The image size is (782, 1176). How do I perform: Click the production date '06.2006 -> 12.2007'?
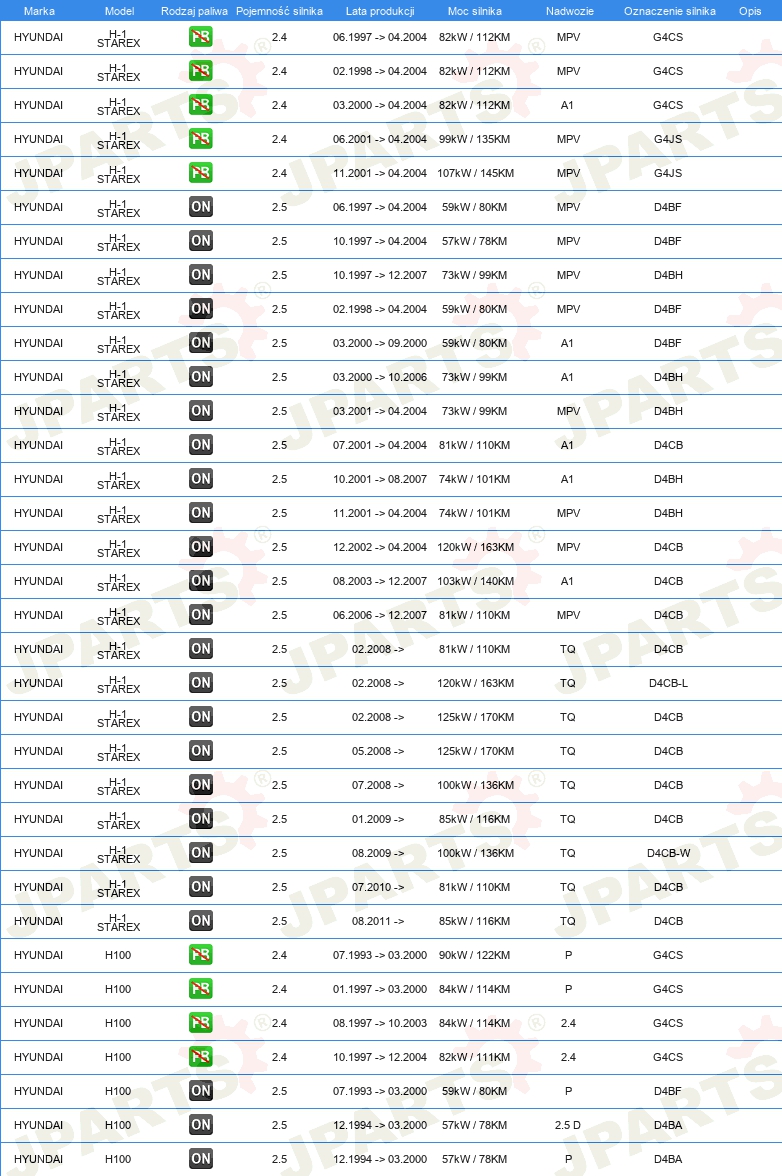pyautogui.click(x=380, y=615)
